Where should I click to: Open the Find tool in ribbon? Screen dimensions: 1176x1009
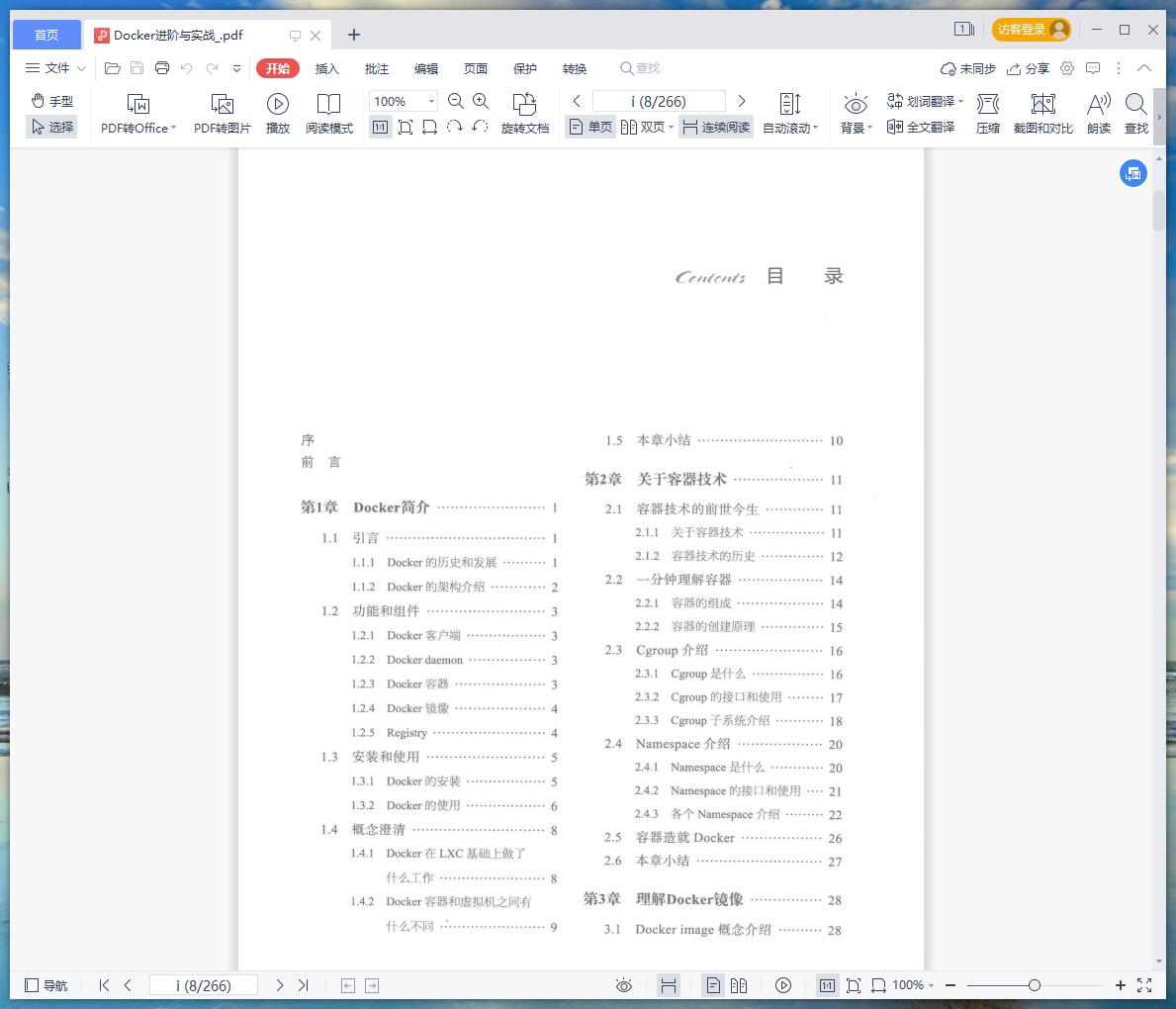coord(1136,114)
